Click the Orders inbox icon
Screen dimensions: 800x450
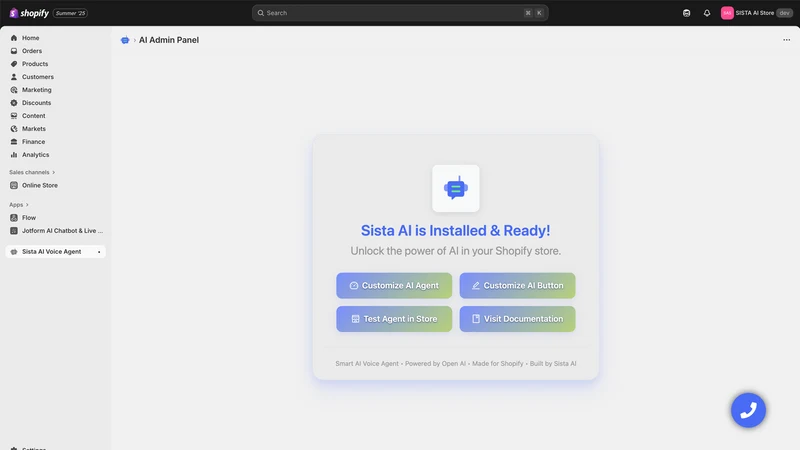14,51
